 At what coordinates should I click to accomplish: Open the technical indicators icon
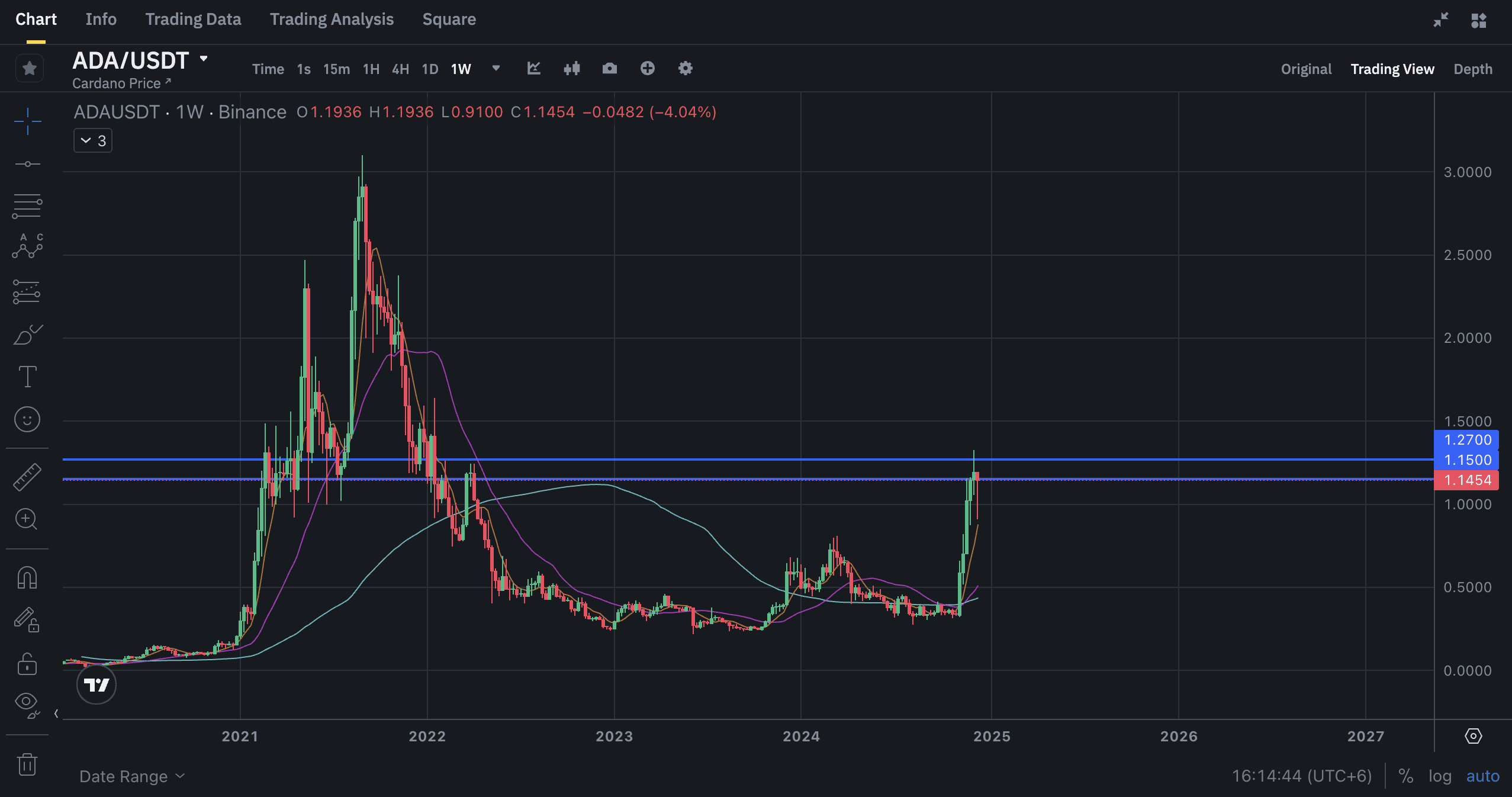point(533,69)
